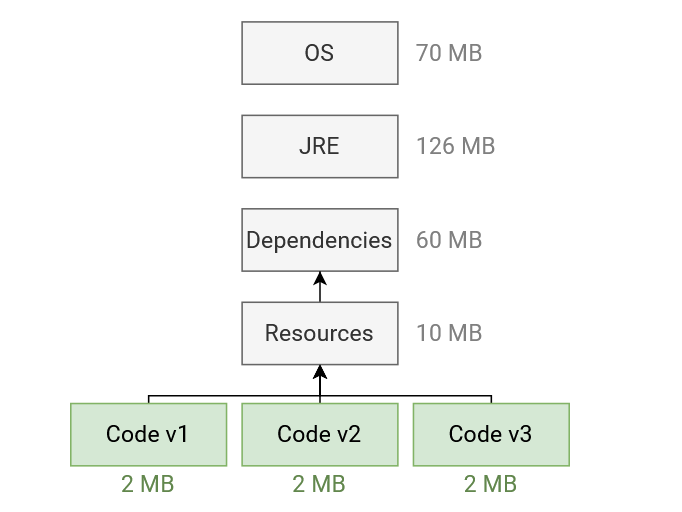The image size is (682, 512).
Task: Select the JRE layer box
Action: [x=320, y=146]
